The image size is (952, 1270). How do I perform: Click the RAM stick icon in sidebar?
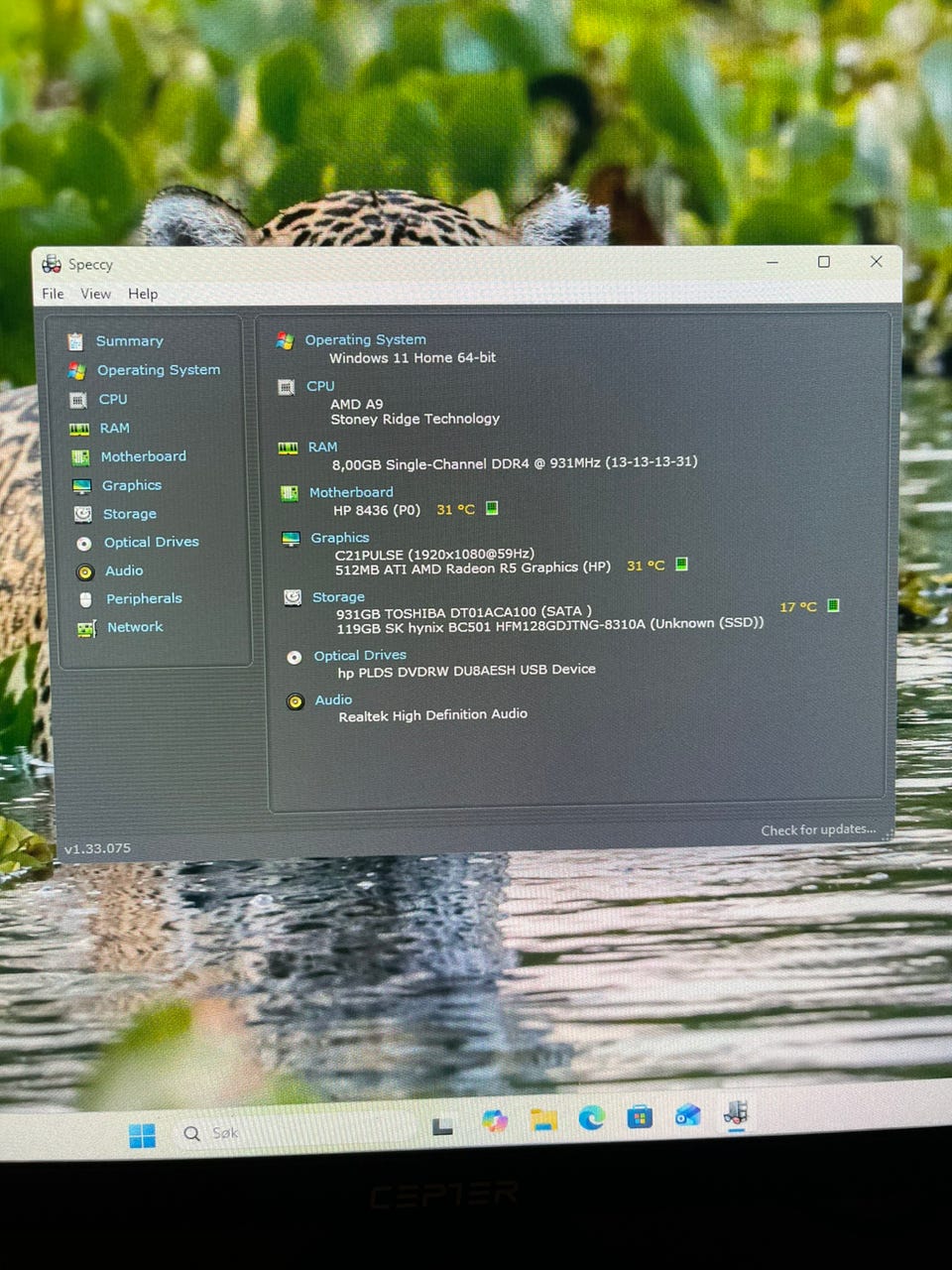pyautogui.click(x=79, y=429)
